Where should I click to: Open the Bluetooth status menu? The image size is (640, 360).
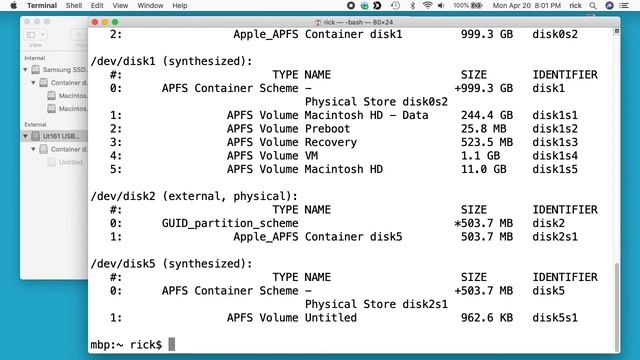pyautogui.click(x=413, y=6)
